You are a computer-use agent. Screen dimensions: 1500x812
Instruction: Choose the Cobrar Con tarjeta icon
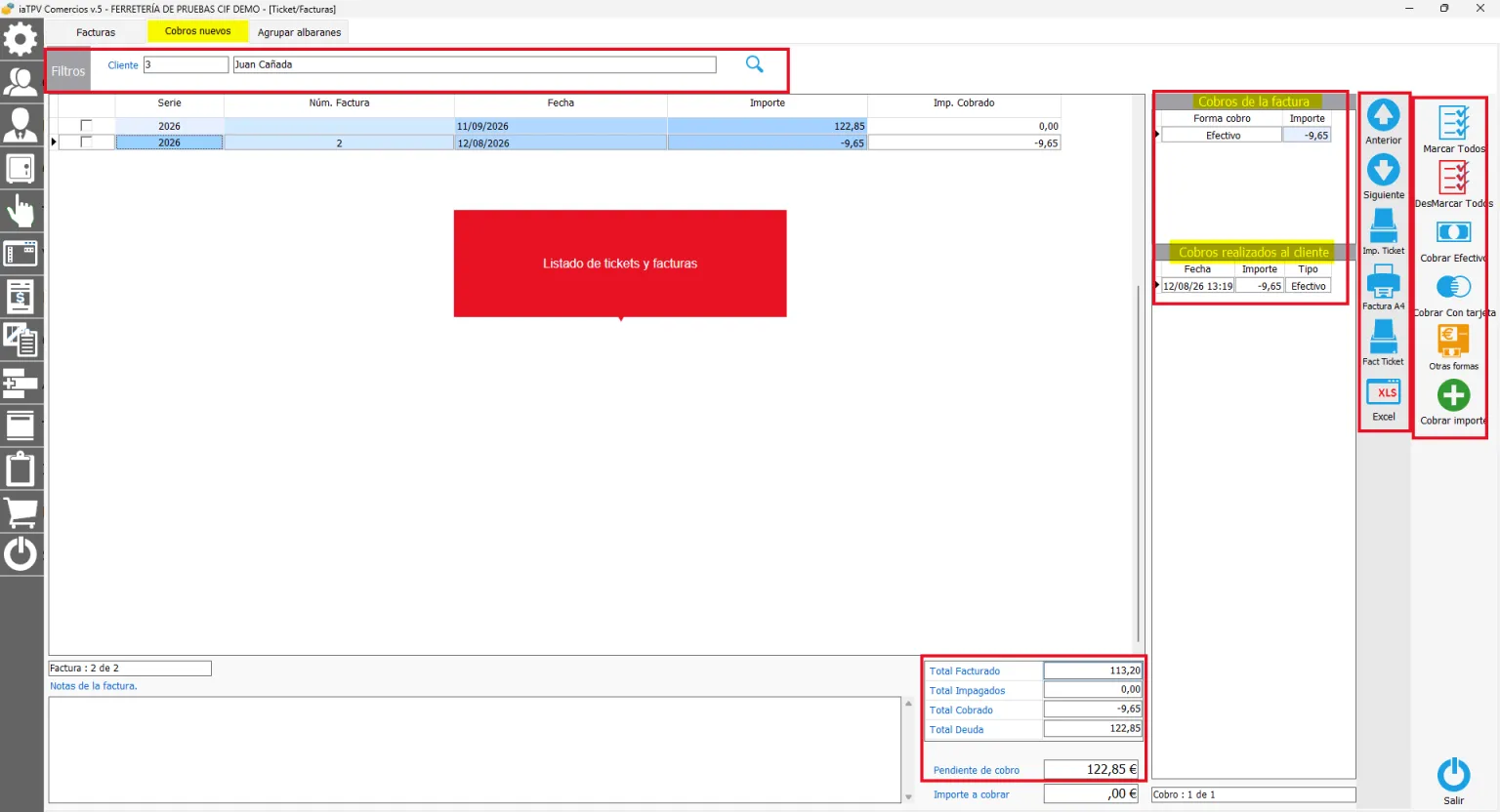(1453, 287)
